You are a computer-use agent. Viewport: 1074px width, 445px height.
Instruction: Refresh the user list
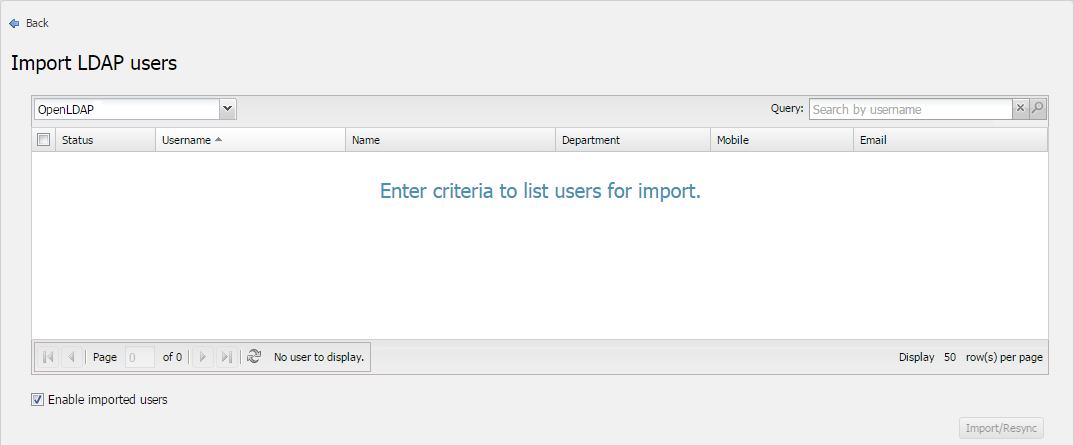coord(254,357)
